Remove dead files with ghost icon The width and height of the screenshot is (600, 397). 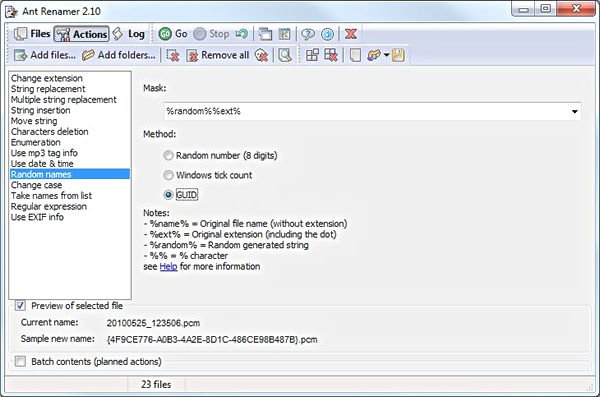pos(261,56)
